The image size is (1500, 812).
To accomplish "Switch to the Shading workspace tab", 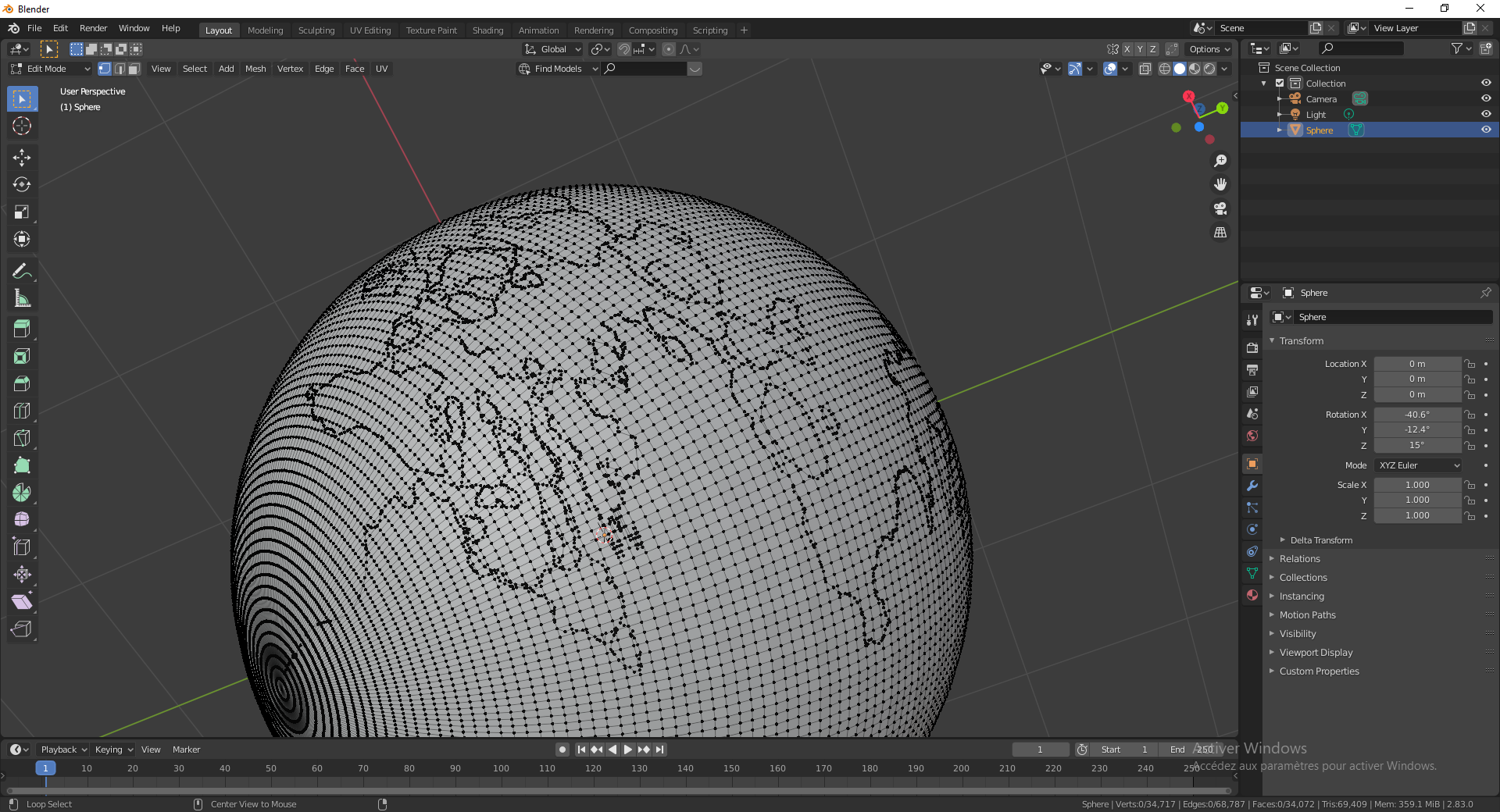I will point(487,30).
